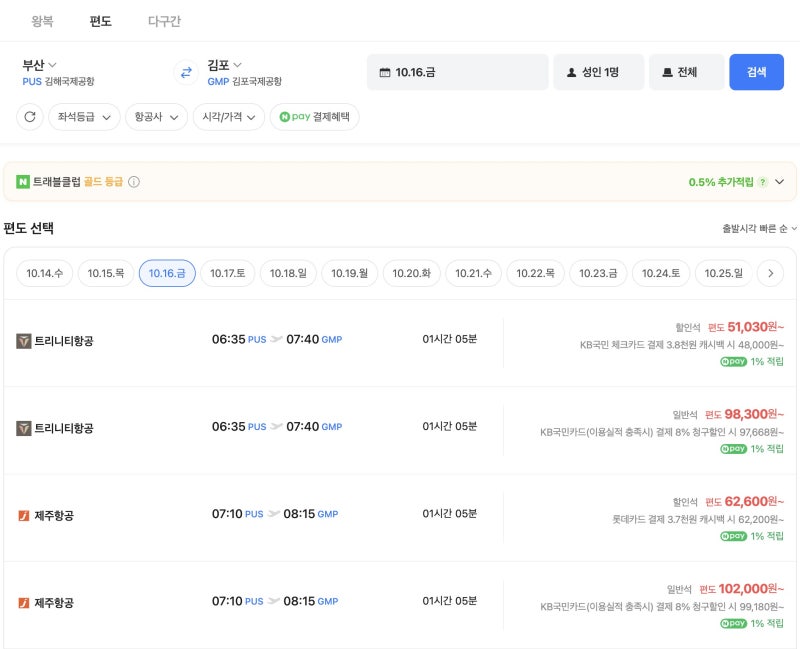Open the travel club info icon
The height and width of the screenshot is (649, 800).
134,182
